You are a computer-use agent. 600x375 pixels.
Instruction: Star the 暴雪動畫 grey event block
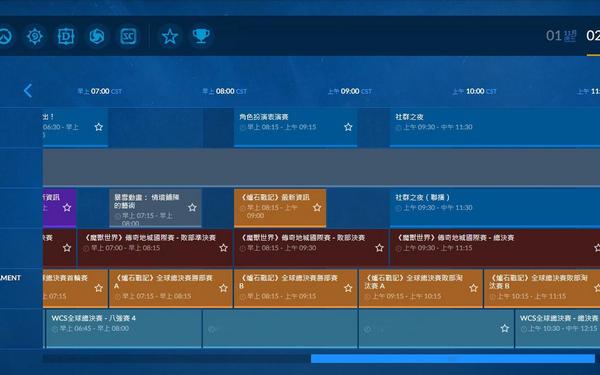(x=192, y=207)
